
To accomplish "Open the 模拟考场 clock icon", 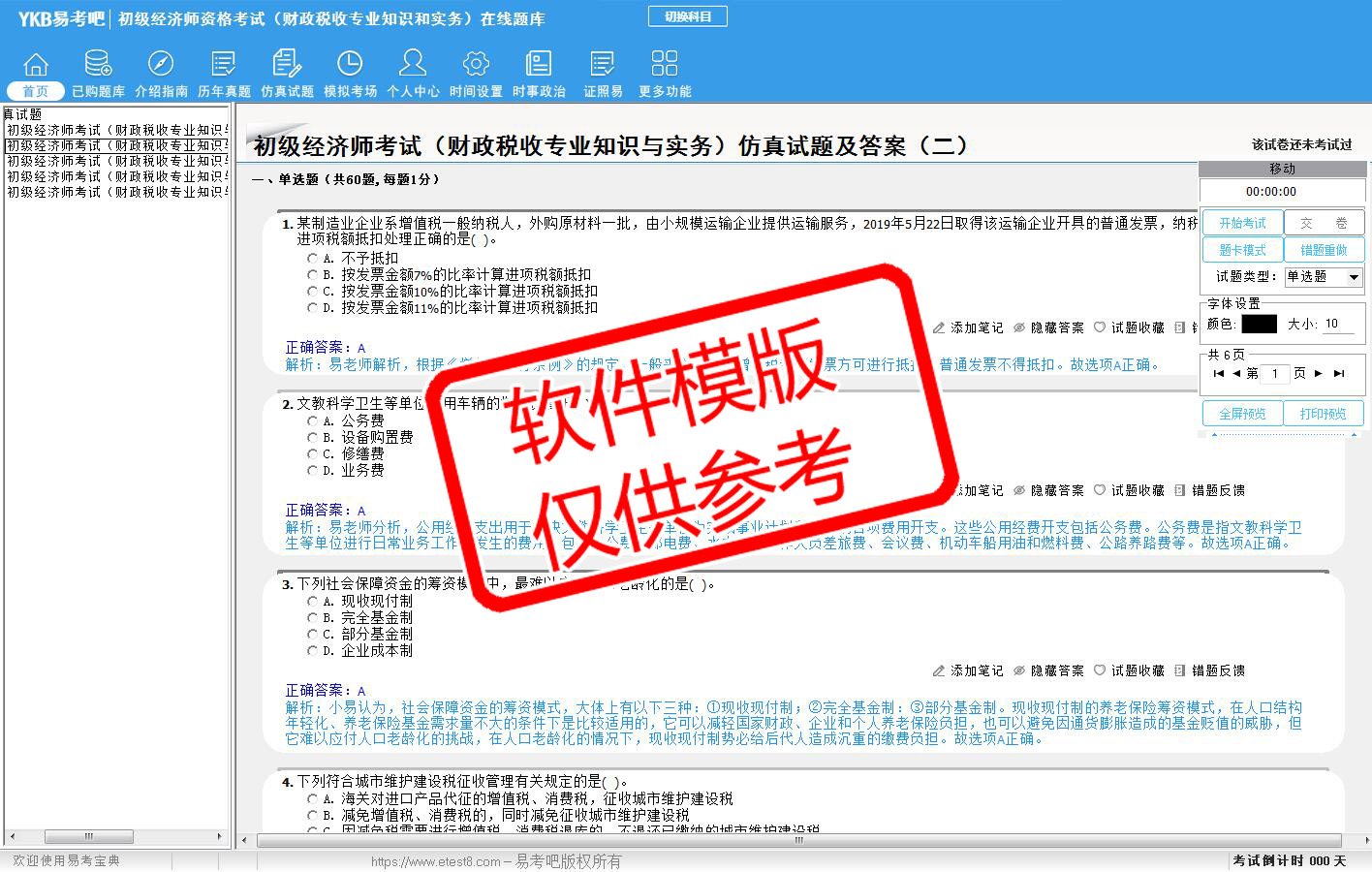I will tap(350, 65).
